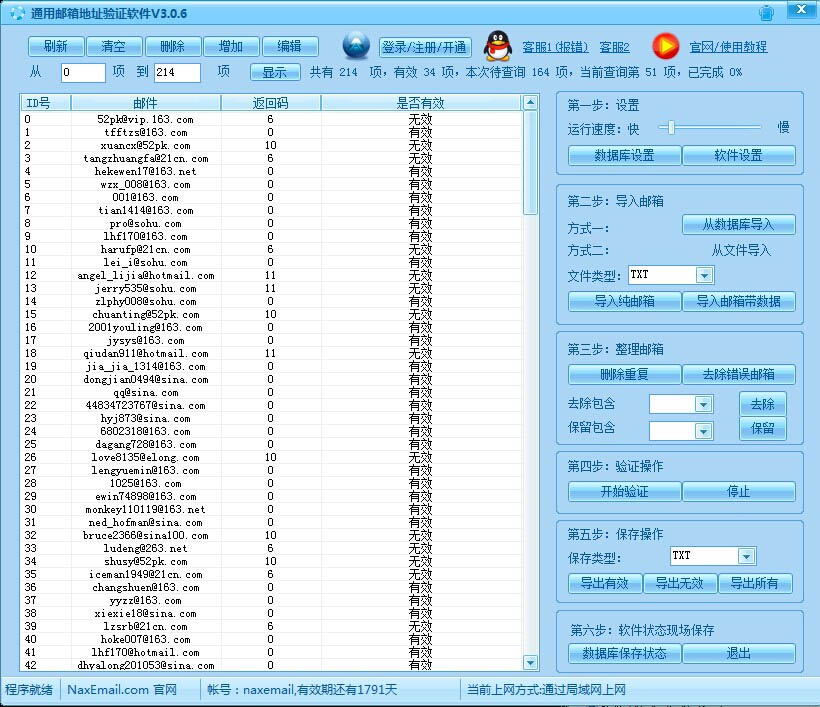Expand the 文件类型 TXT dropdown
Image resolution: width=820 pixels, height=707 pixels.
pos(704,275)
